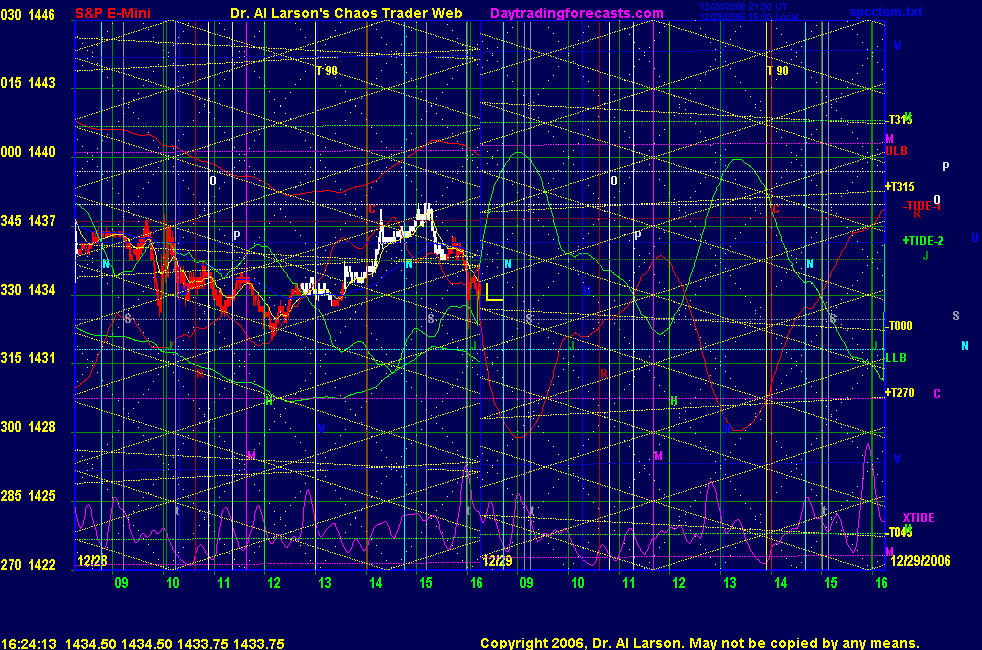Select the '12/28/2006 21:30 UT' timestamp
This screenshot has width=982, height=650.
point(743,7)
